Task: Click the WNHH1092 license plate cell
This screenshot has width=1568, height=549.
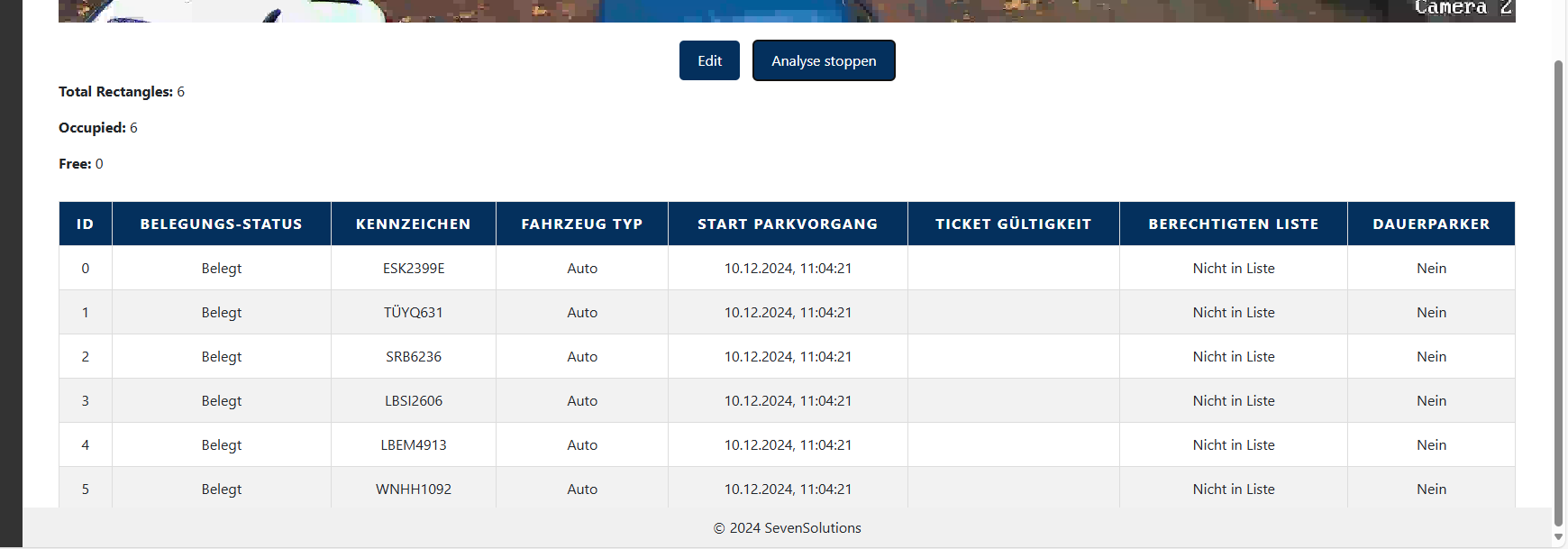Action: pos(414,490)
